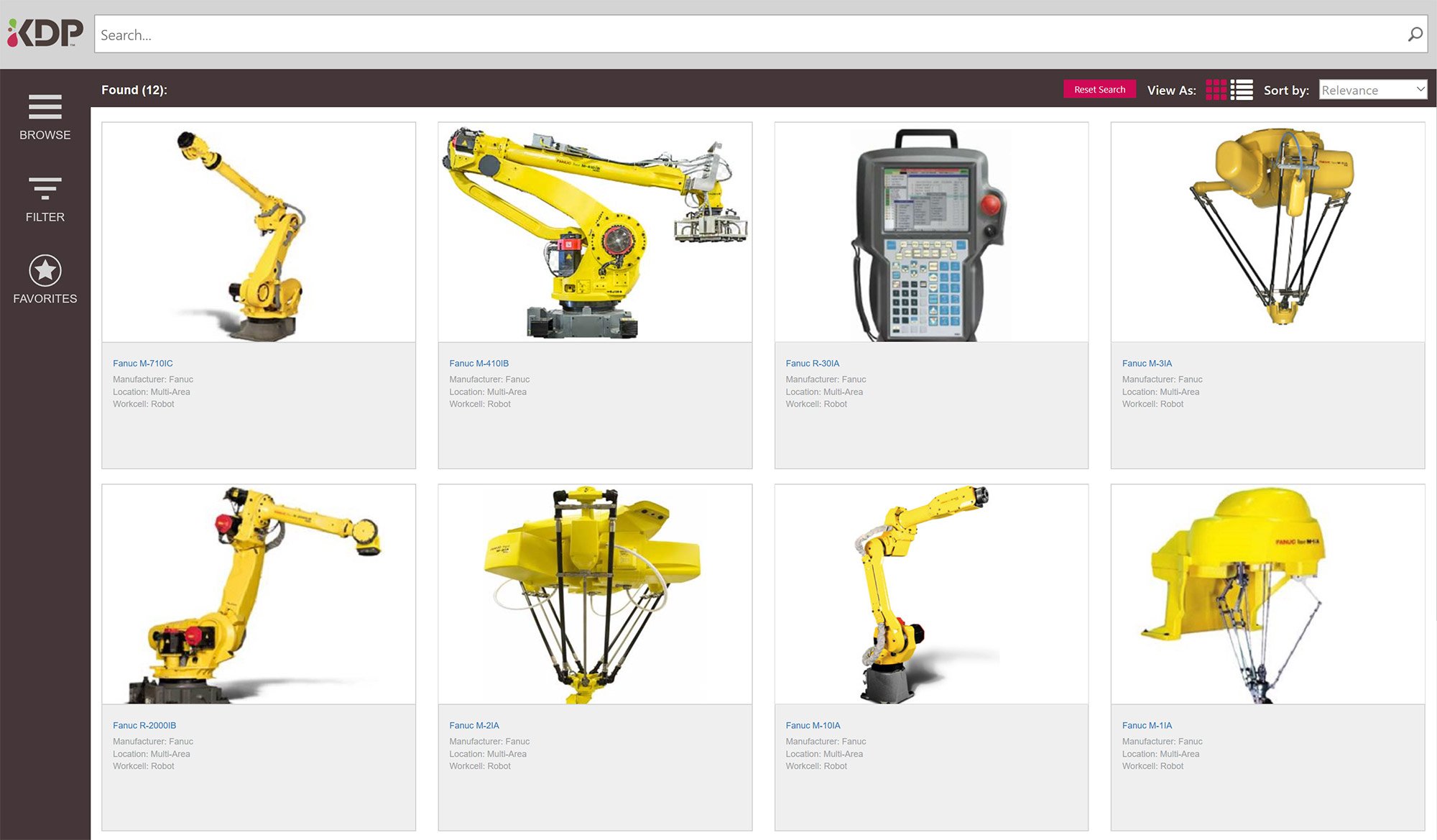Open the Favorites star icon
The width and height of the screenshot is (1437, 840).
tap(45, 270)
